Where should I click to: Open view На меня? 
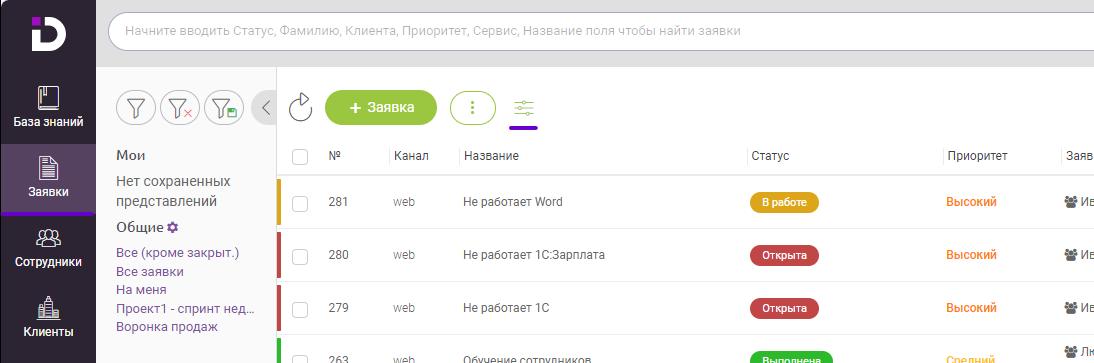coord(141,289)
